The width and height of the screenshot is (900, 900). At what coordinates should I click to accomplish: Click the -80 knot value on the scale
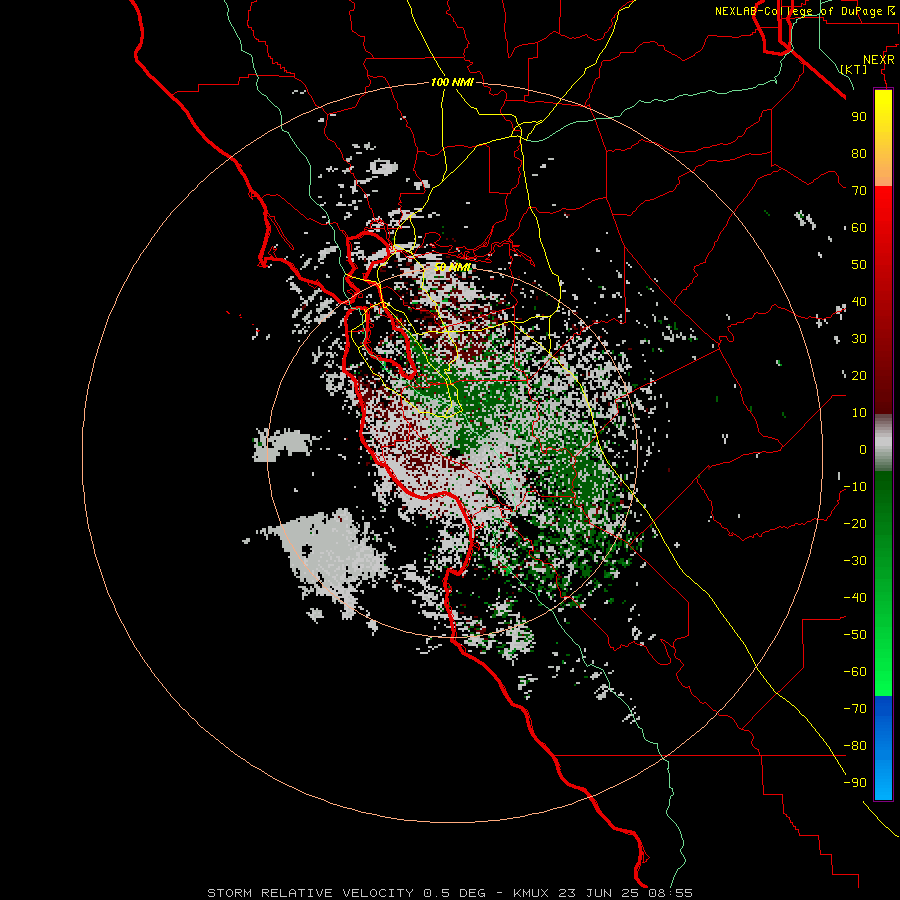[855, 746]
